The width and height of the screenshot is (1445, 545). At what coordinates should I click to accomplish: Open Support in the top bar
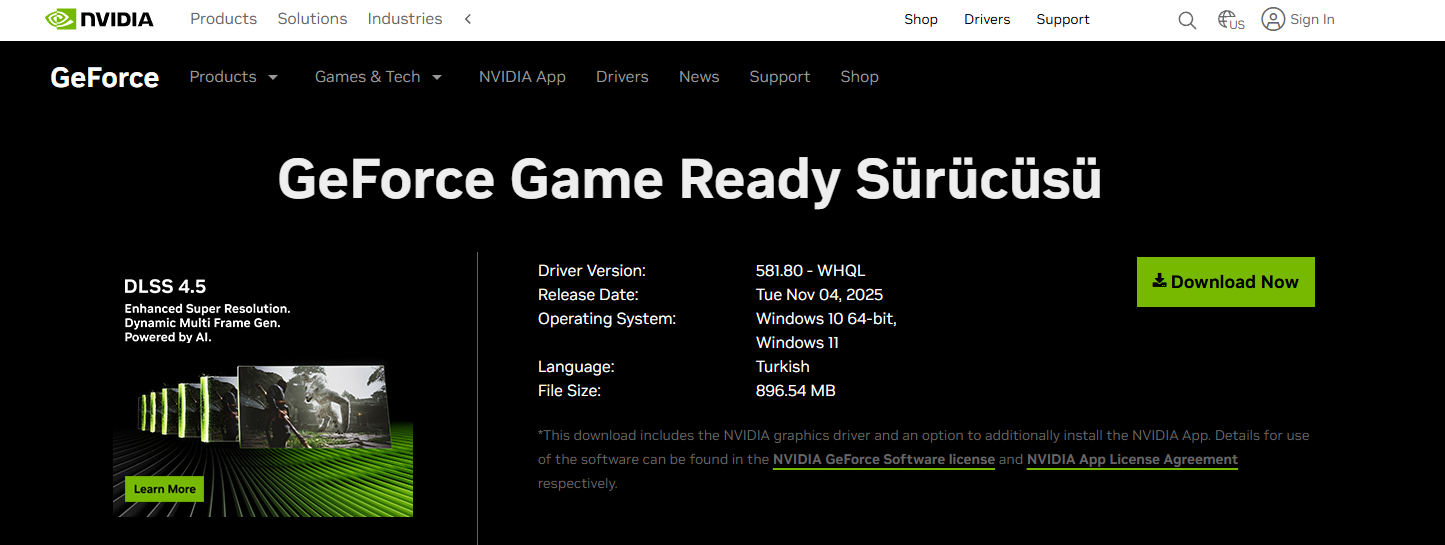click(x=1063, y=19)
